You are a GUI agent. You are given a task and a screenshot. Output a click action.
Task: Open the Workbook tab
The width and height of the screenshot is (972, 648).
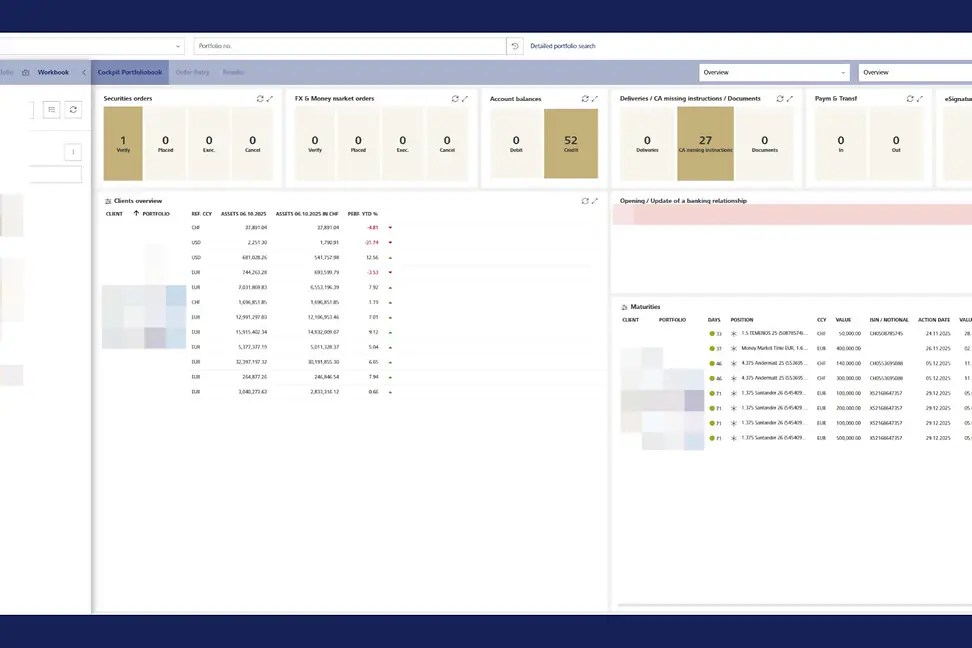coord(53,72)
